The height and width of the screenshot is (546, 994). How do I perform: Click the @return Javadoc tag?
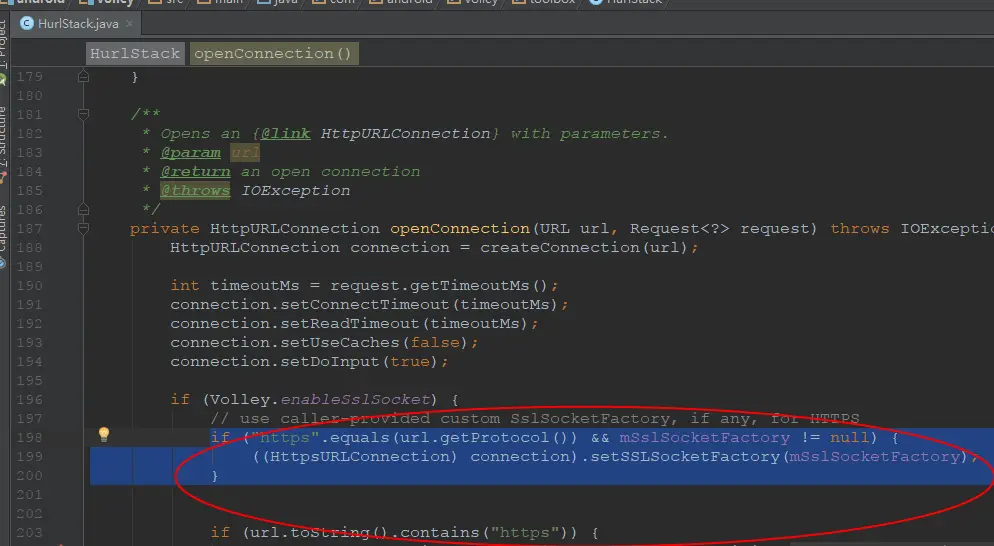pos(196,172)
